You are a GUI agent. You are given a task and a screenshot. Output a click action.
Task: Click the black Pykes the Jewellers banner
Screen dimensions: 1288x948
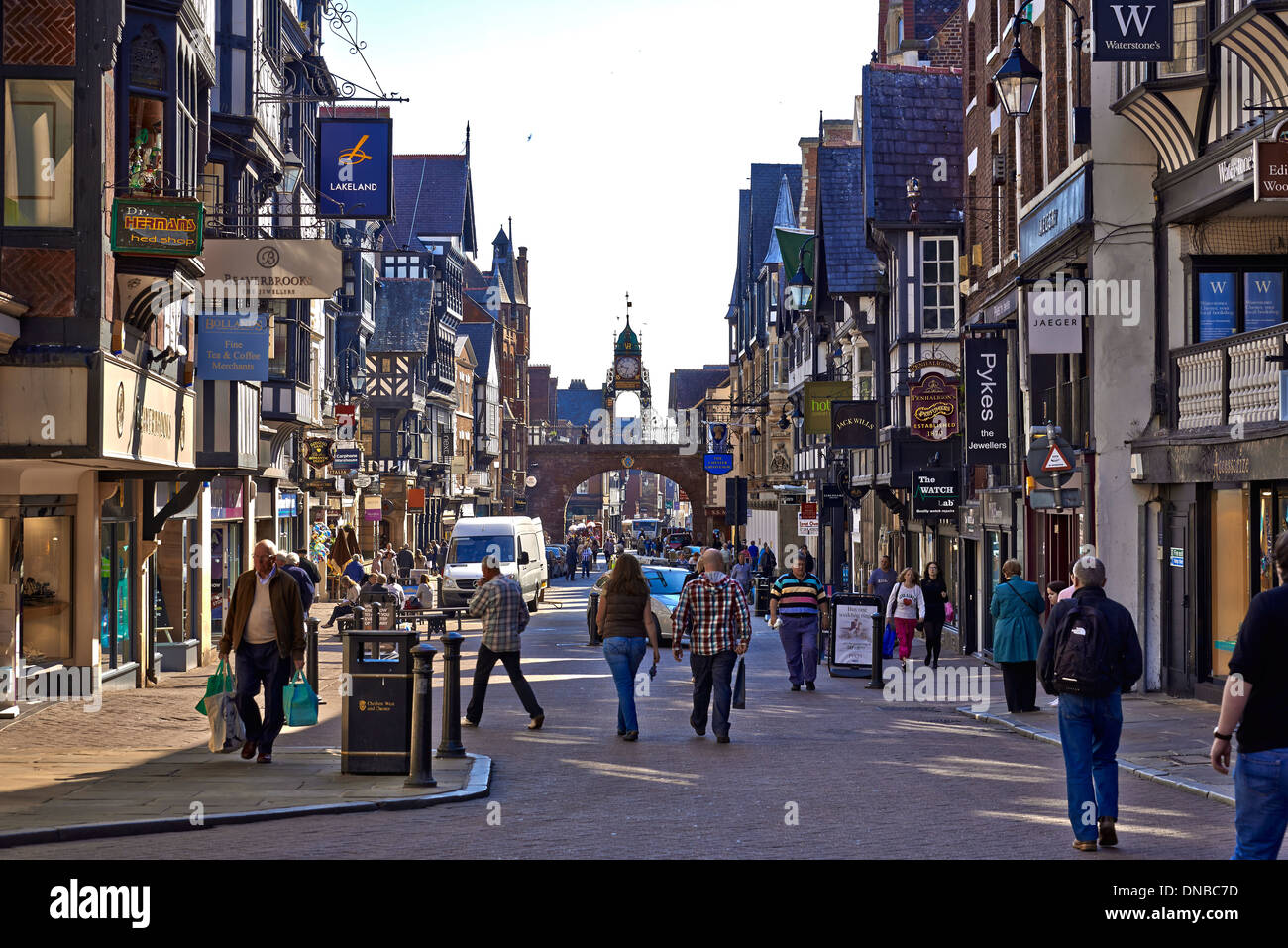pyautogui.click(x=986, y=400)
